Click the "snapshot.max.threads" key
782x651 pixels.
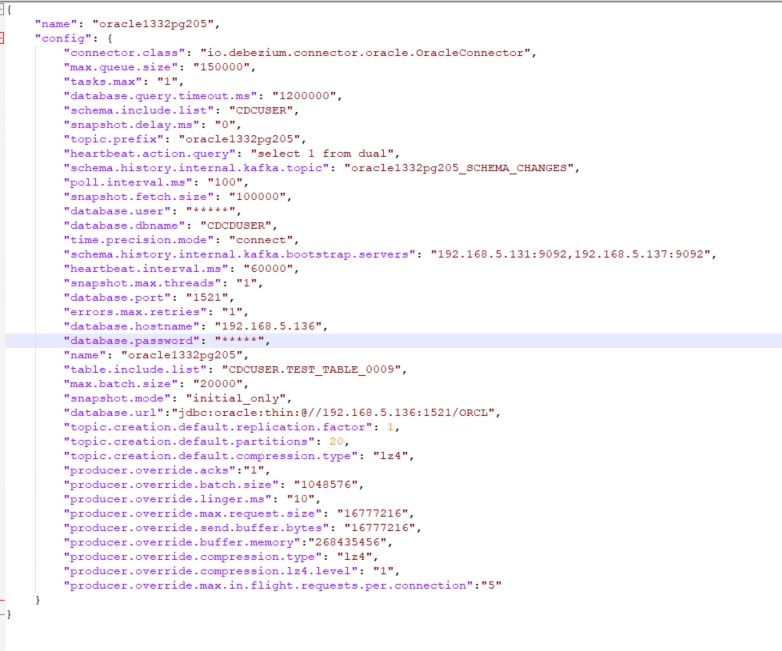[x=142, y=283]
